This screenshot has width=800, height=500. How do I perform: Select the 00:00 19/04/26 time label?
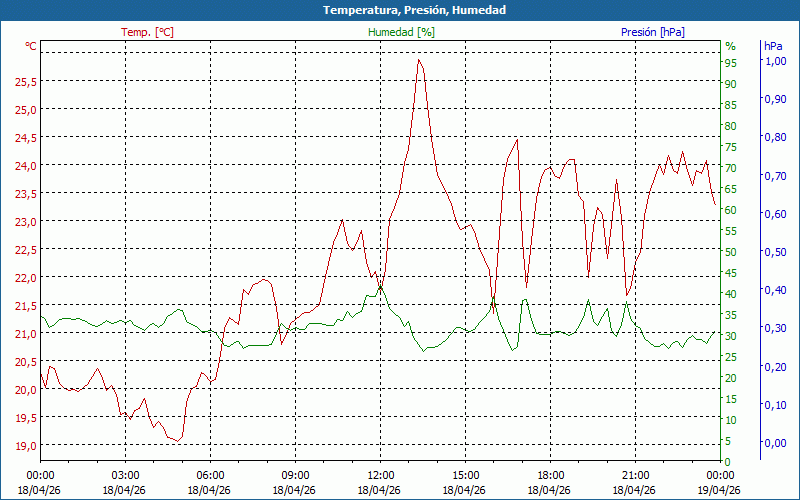pos(720,482)
